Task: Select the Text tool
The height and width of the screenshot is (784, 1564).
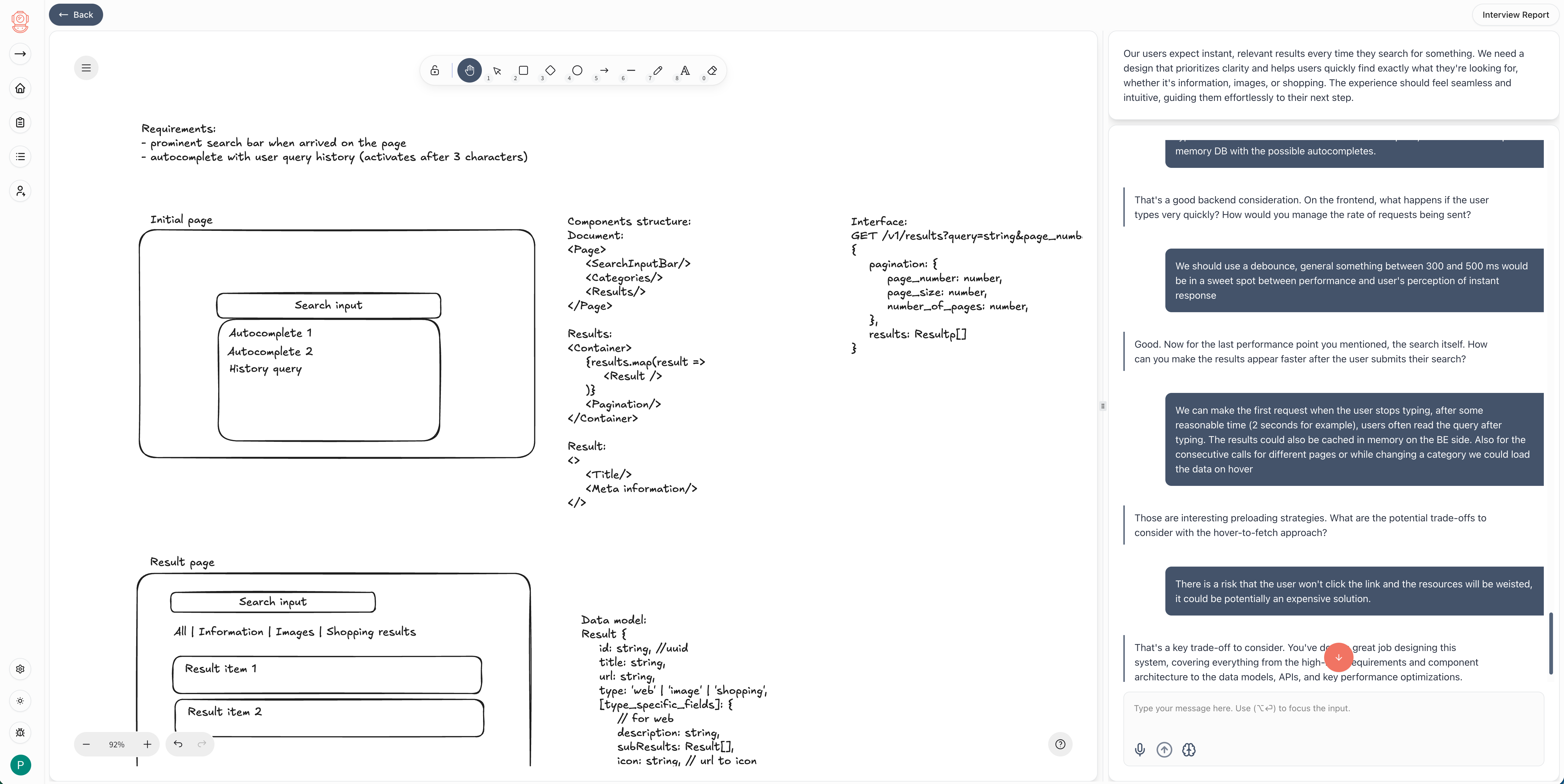Action: tap(685, 70)
